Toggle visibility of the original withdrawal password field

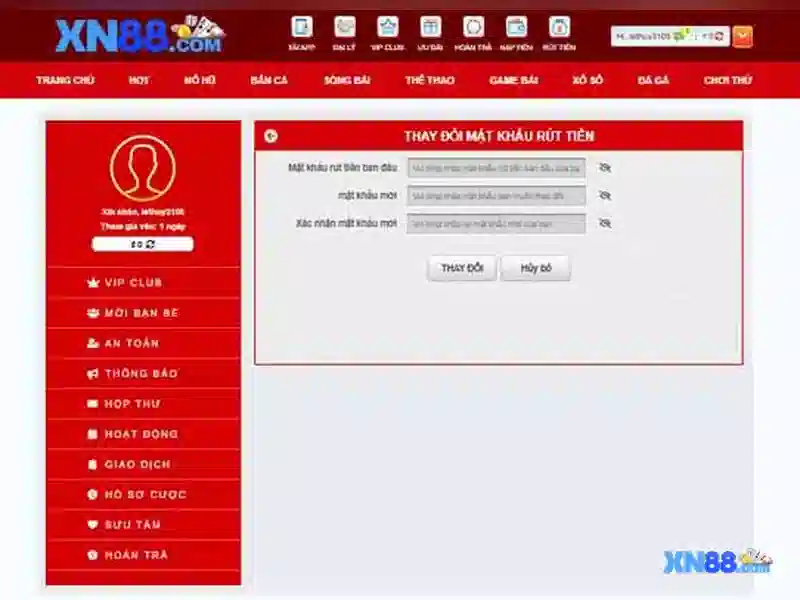(604, 167)
